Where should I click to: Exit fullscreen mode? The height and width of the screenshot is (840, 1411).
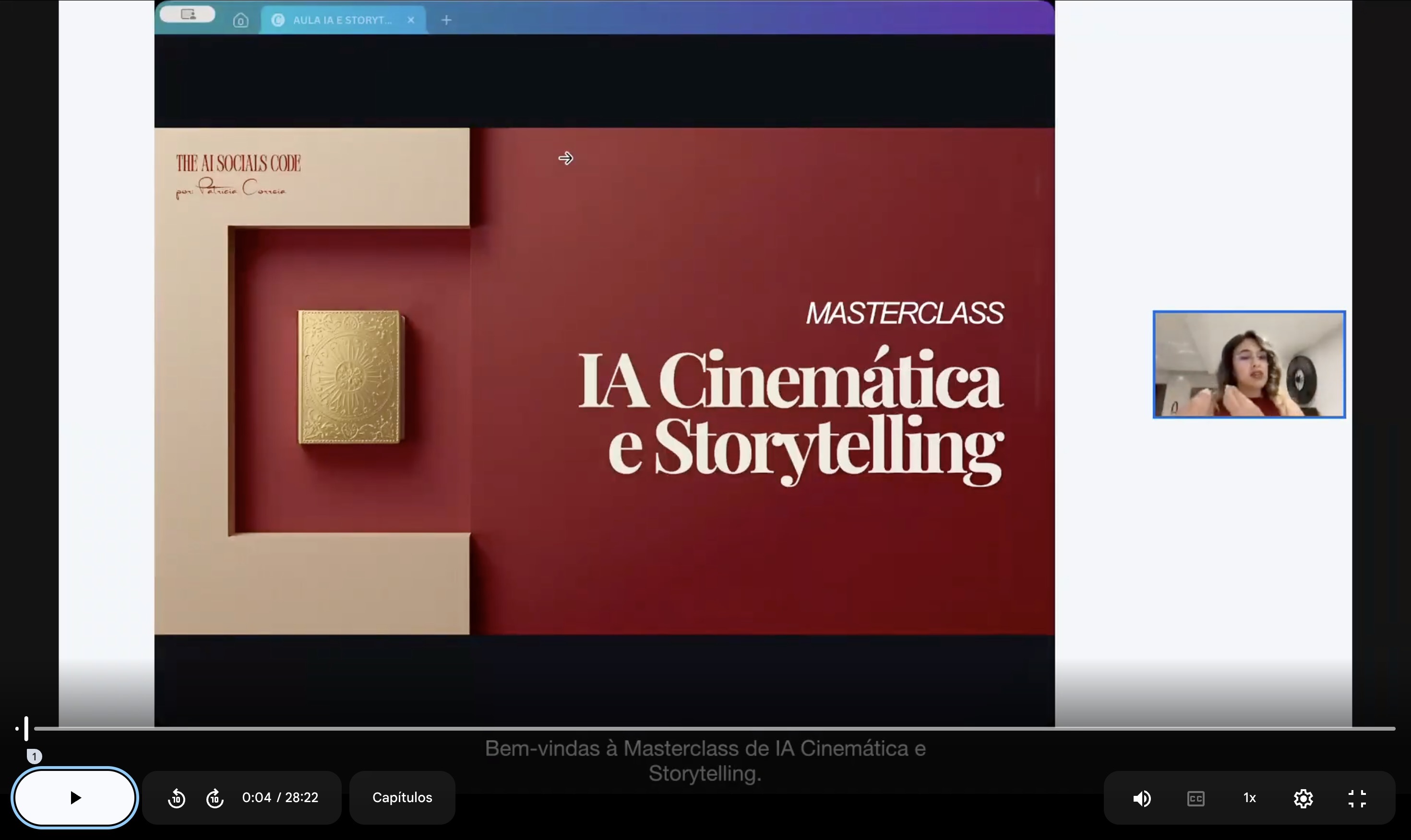[1357, 798]
